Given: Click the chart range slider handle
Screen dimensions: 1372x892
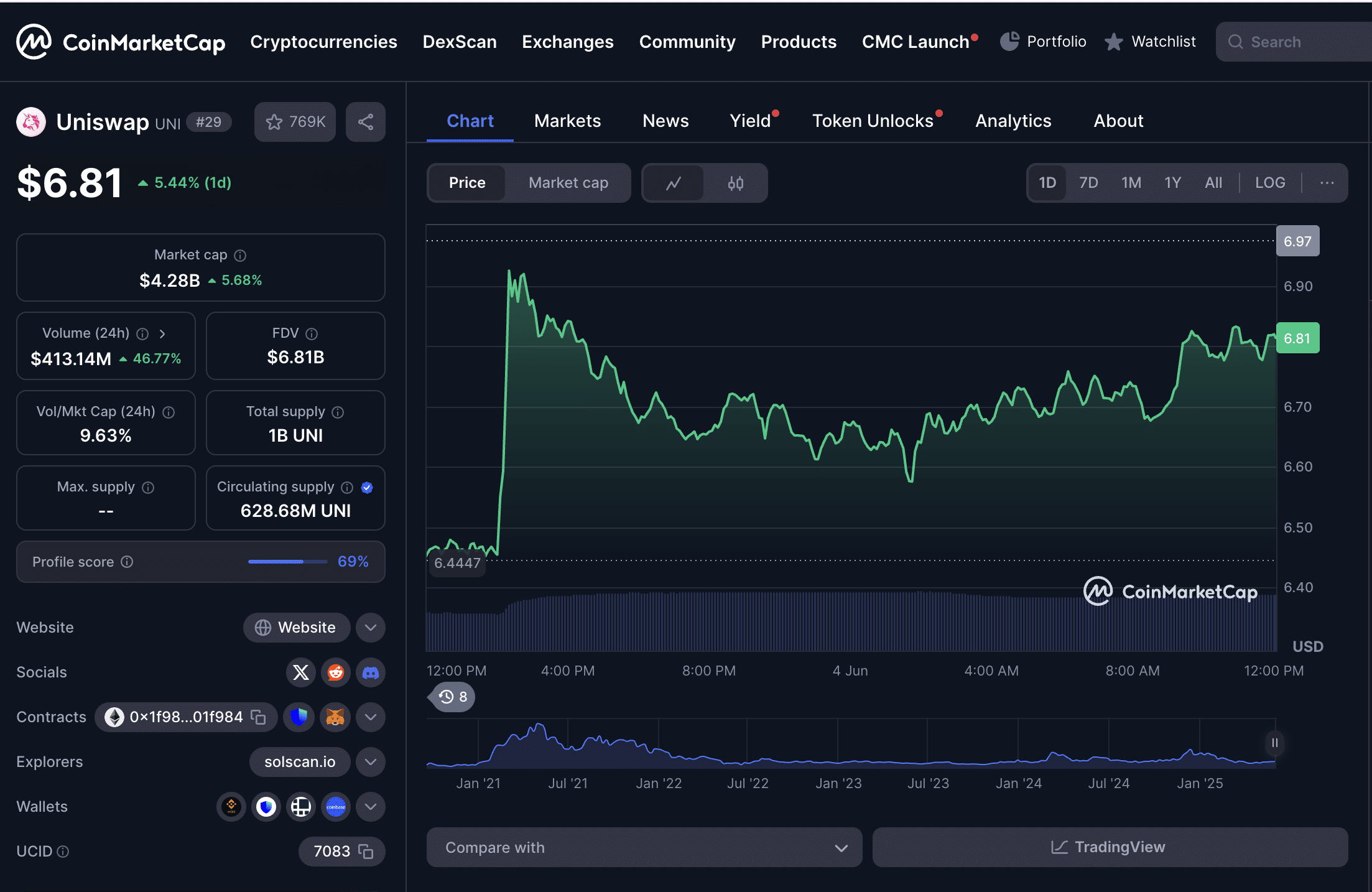Looking at the screenshot, I should click(x=1274, y=743).
